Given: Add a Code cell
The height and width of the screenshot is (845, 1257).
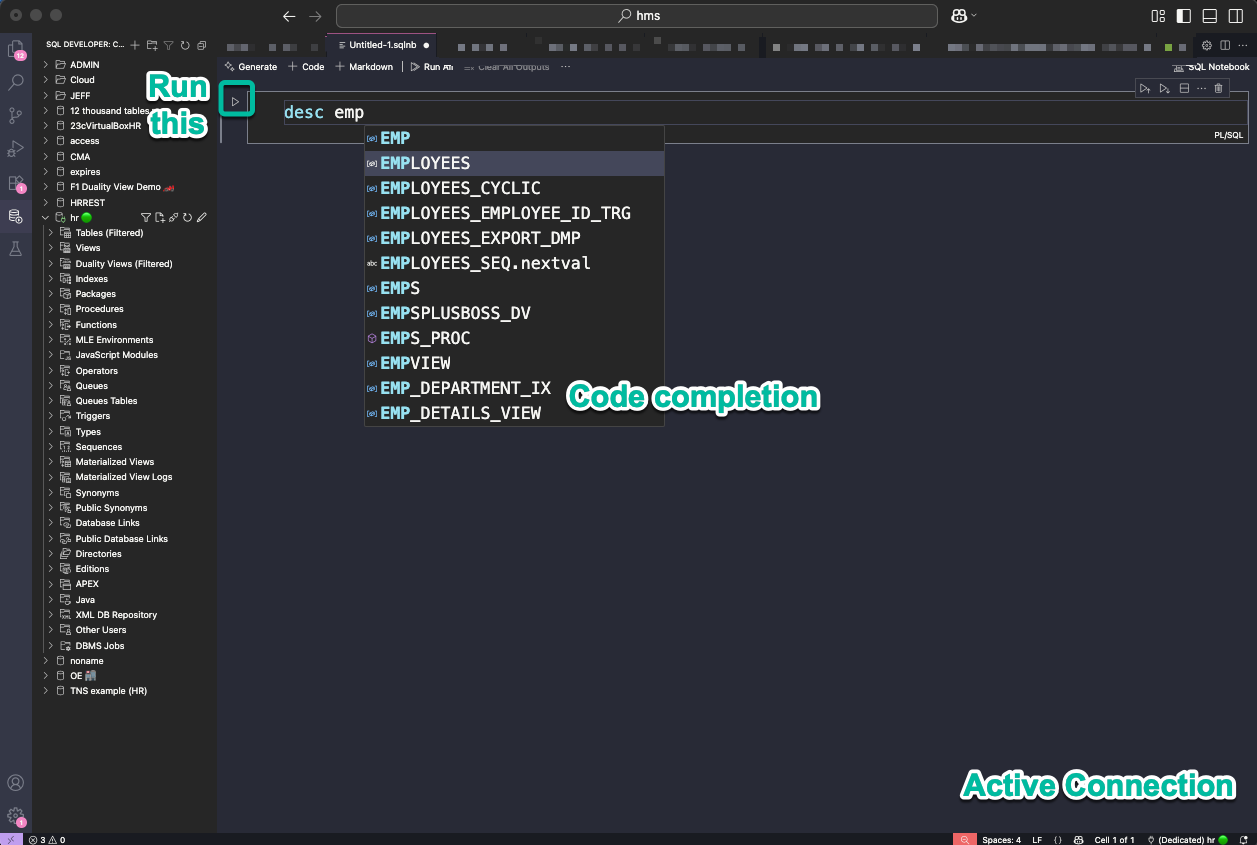Looking at the screenshot, I should [306, 67].
